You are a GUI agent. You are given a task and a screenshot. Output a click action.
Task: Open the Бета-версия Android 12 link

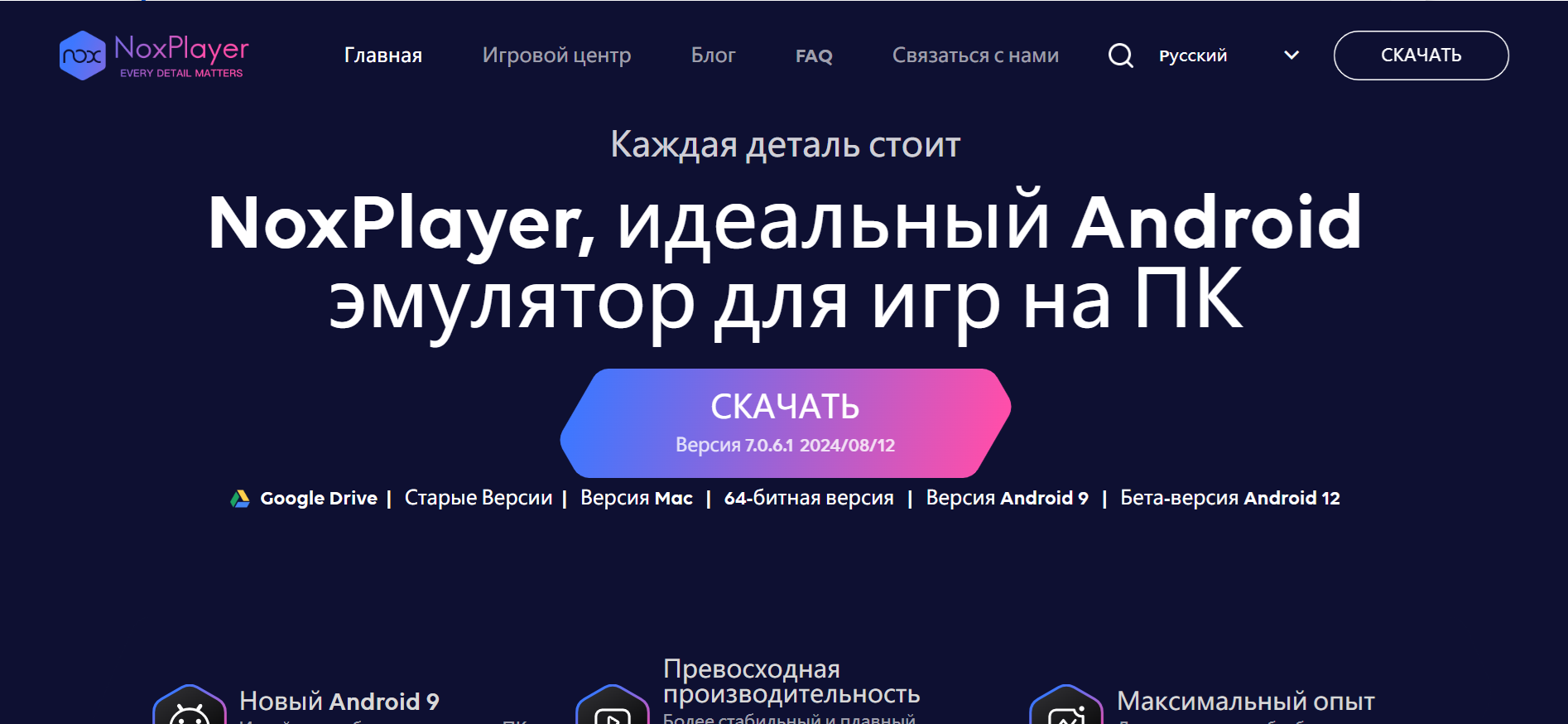[1230, 498]
